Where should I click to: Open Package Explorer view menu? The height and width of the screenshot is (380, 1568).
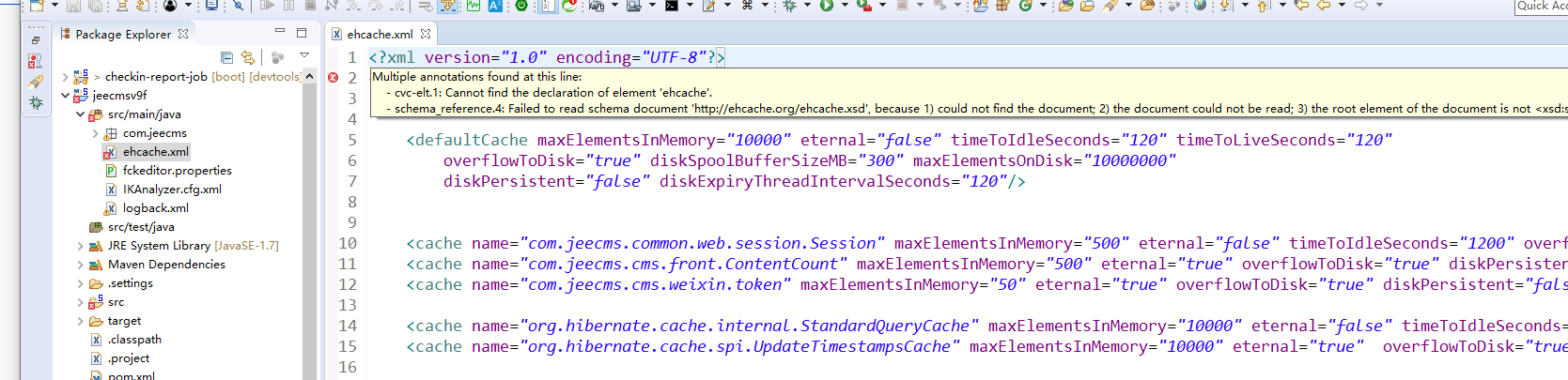(x=304, y=56)
